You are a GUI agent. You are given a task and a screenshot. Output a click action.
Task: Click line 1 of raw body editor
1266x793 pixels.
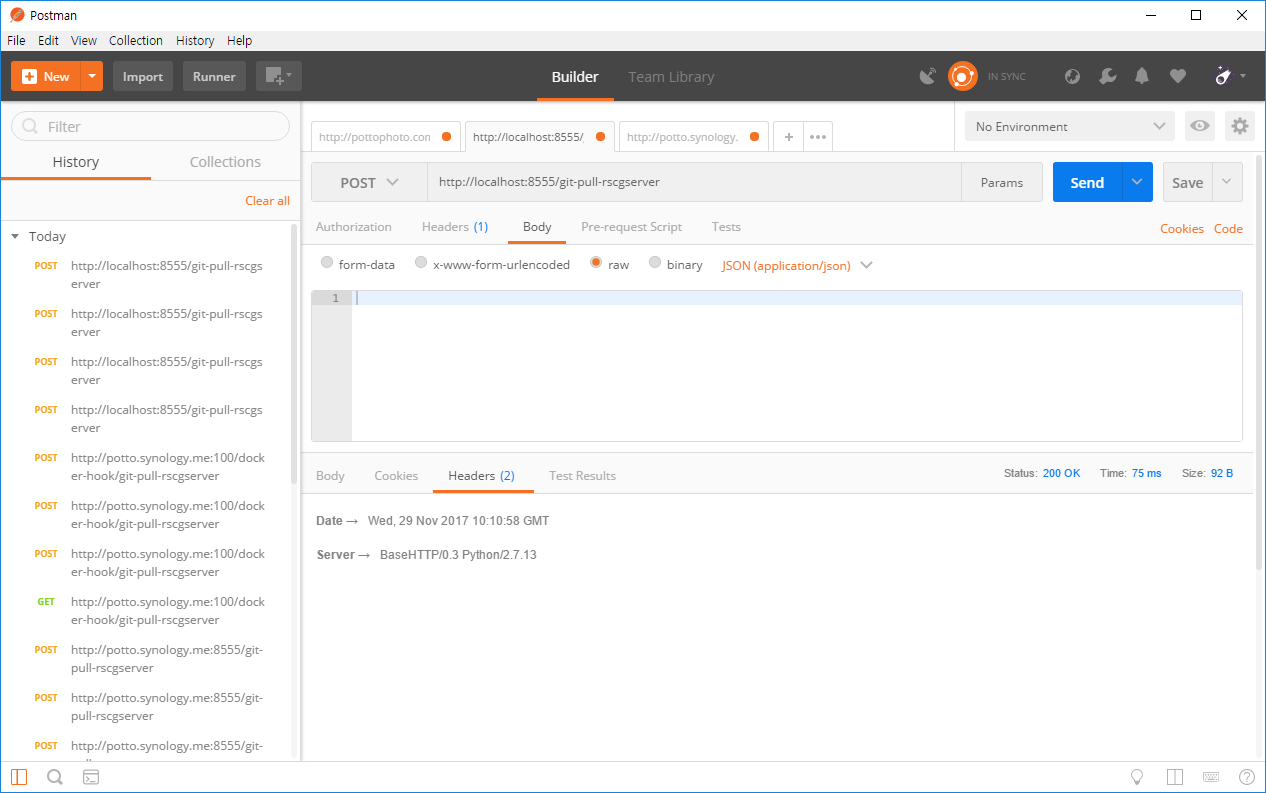coord(797,298)
